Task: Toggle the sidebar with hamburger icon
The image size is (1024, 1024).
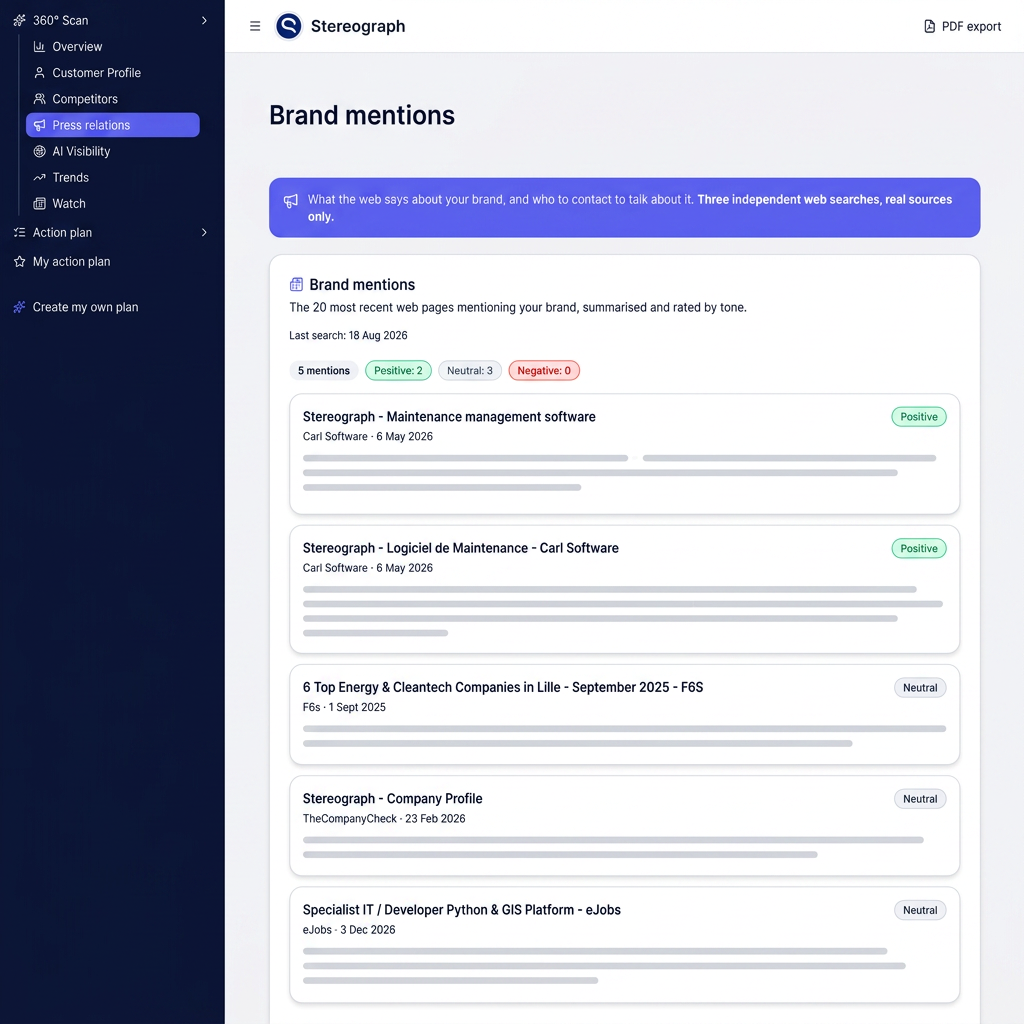Action: coord(255,26)
